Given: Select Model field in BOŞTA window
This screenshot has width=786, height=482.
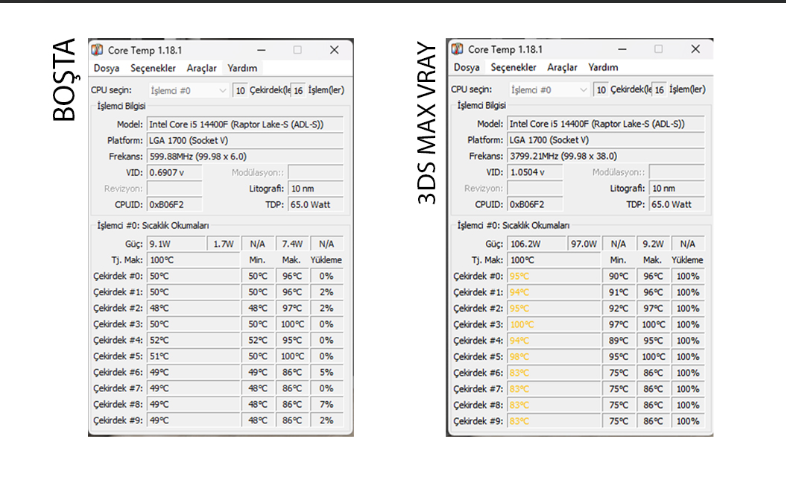Looking at the screenshot, I should click(245, 124).
